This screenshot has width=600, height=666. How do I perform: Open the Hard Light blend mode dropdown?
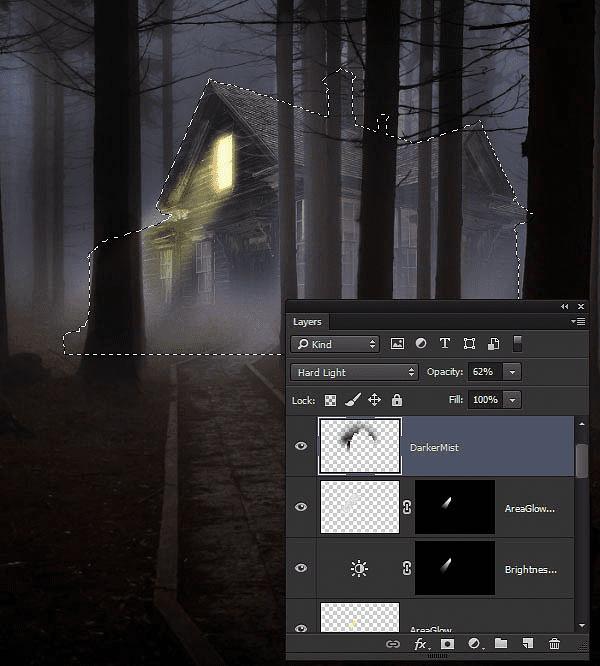355,372
